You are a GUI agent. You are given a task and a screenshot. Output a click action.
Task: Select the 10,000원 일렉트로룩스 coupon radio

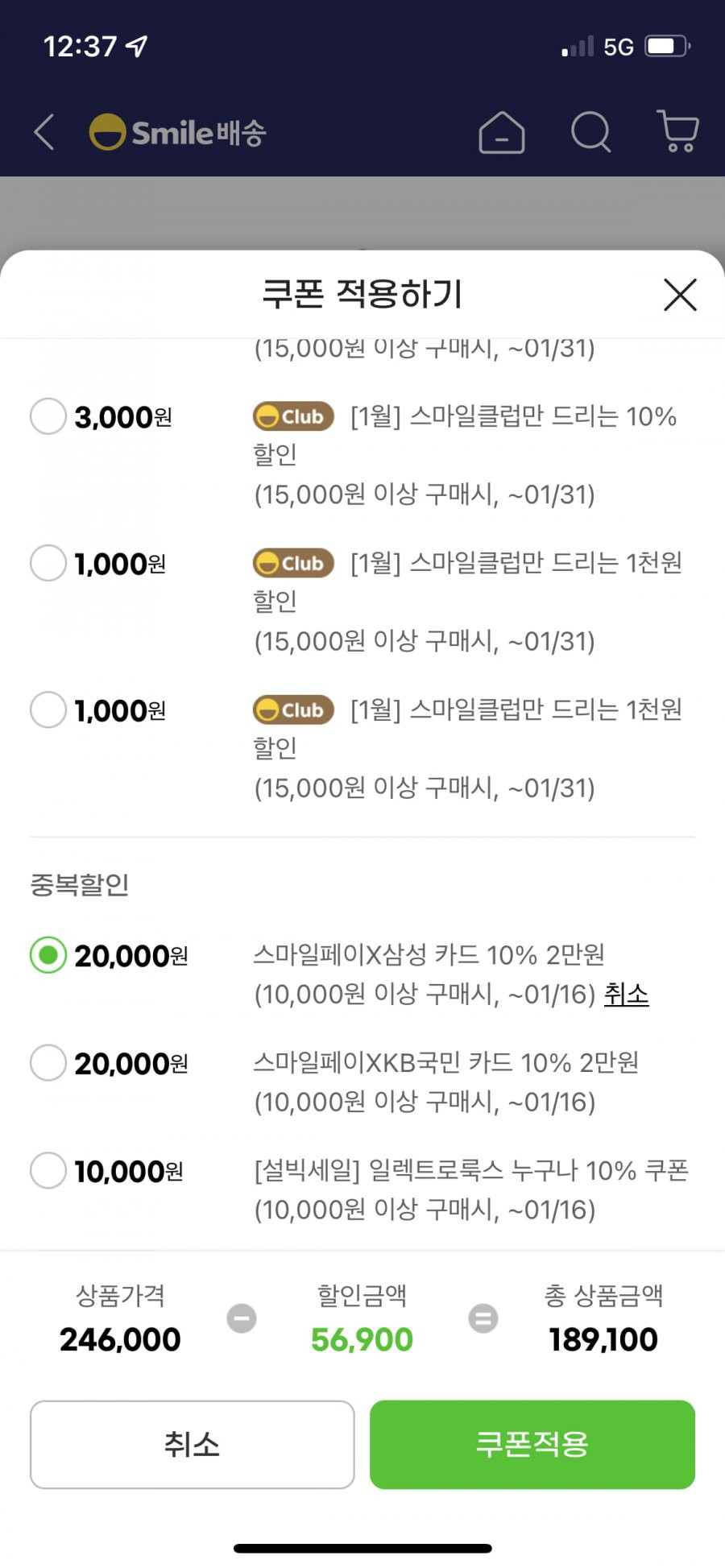coord(48,1171)
